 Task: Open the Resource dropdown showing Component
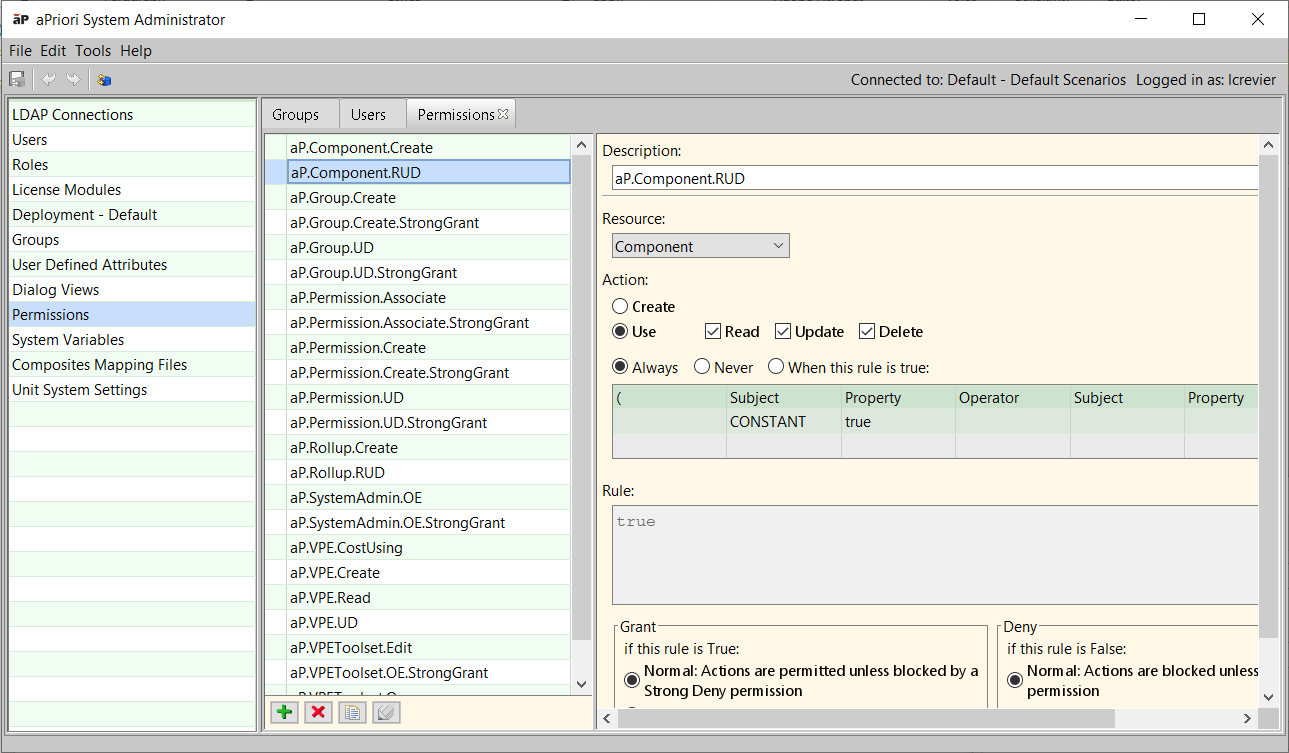click(x=700, y=246)
